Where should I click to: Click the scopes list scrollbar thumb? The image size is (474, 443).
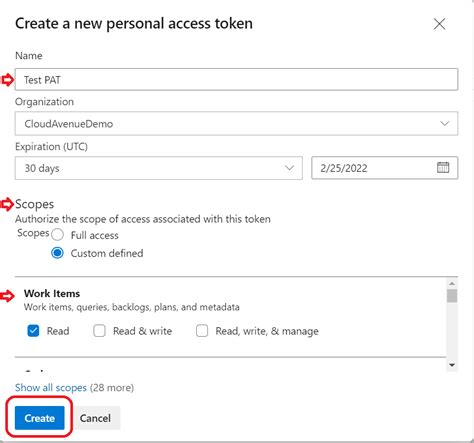pos(452,296)
